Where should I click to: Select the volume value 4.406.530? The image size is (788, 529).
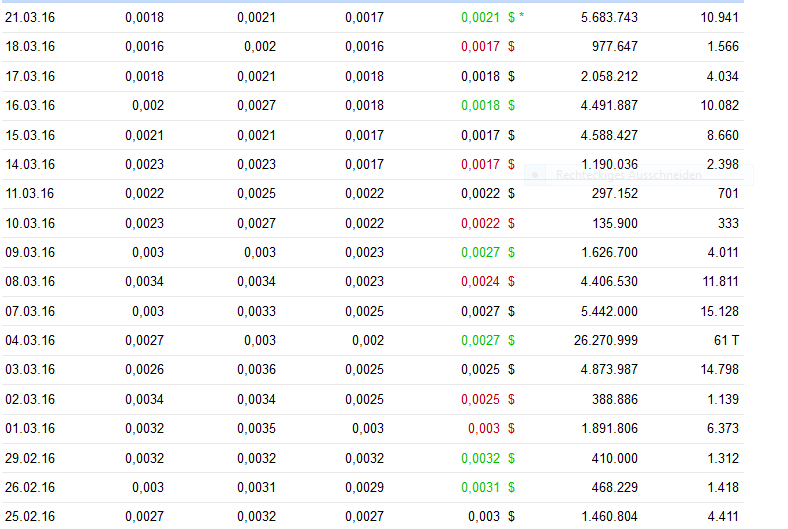tap(609, 281)
